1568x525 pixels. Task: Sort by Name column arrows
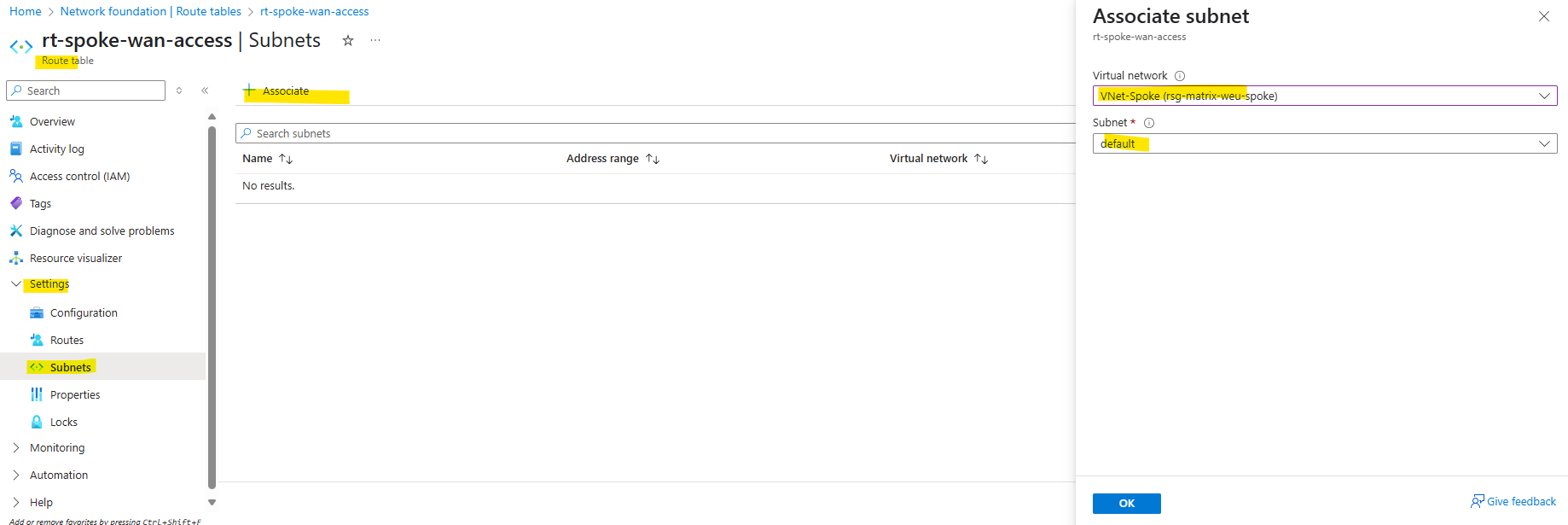click(x=286, y=159)
